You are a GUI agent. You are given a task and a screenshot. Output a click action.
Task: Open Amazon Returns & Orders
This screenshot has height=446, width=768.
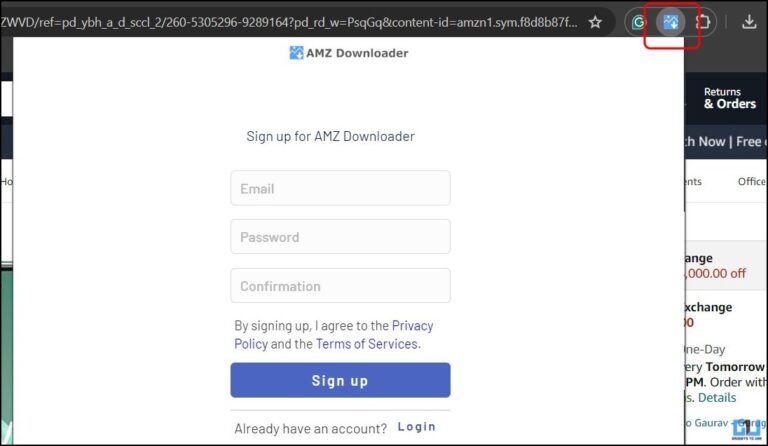coord(729,98)
